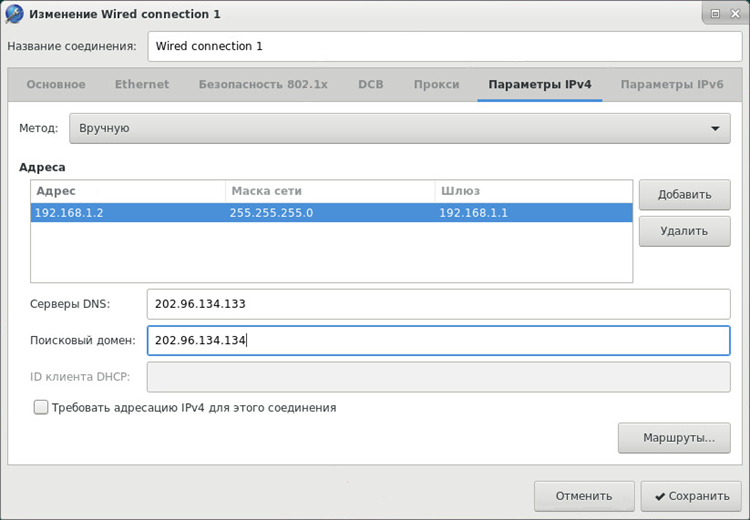Click Удалить to remove address
The width and height of the screenshot is (750, 520).
pos(684,231)
